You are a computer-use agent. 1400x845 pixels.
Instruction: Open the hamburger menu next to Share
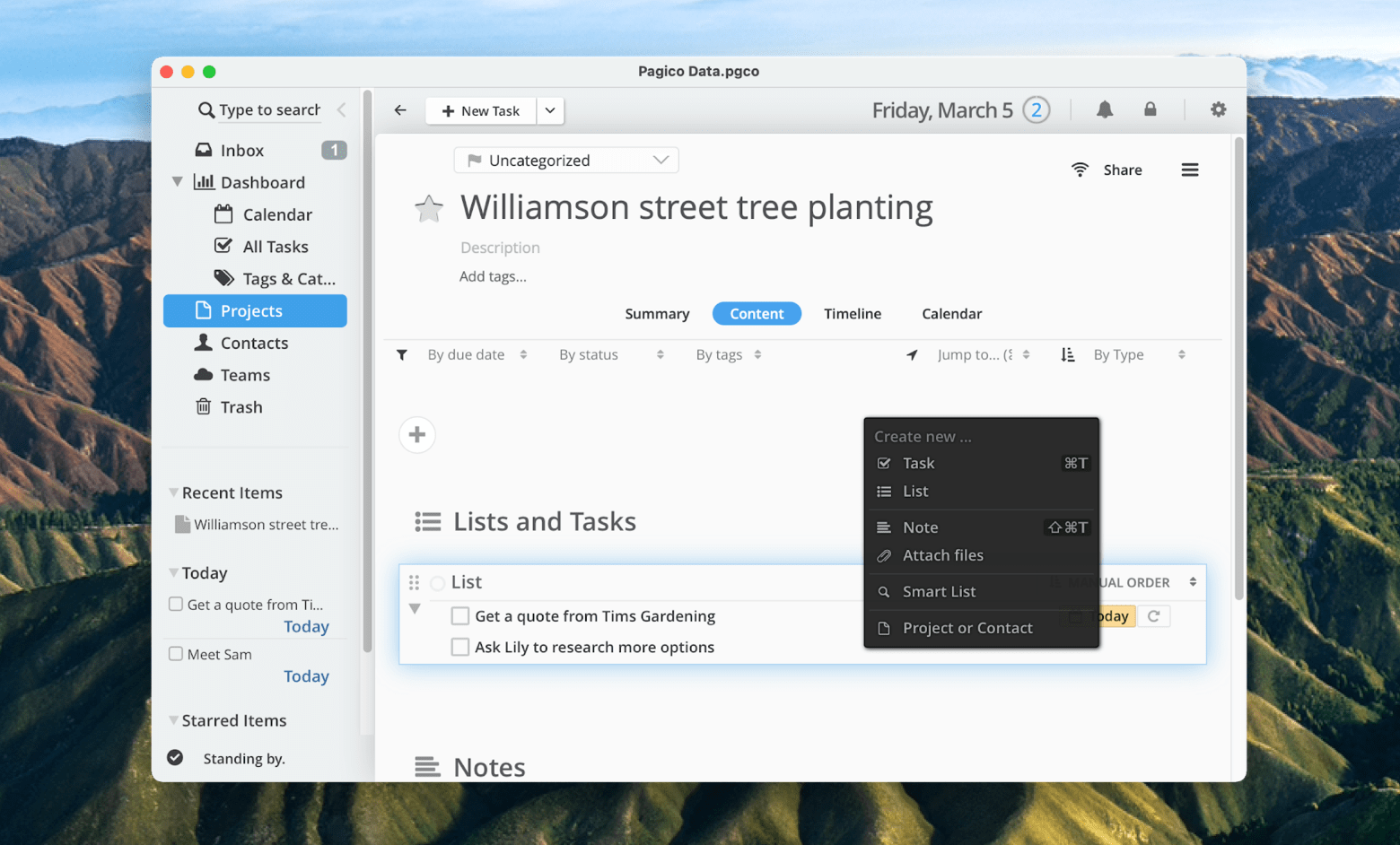click(1190, 170)
